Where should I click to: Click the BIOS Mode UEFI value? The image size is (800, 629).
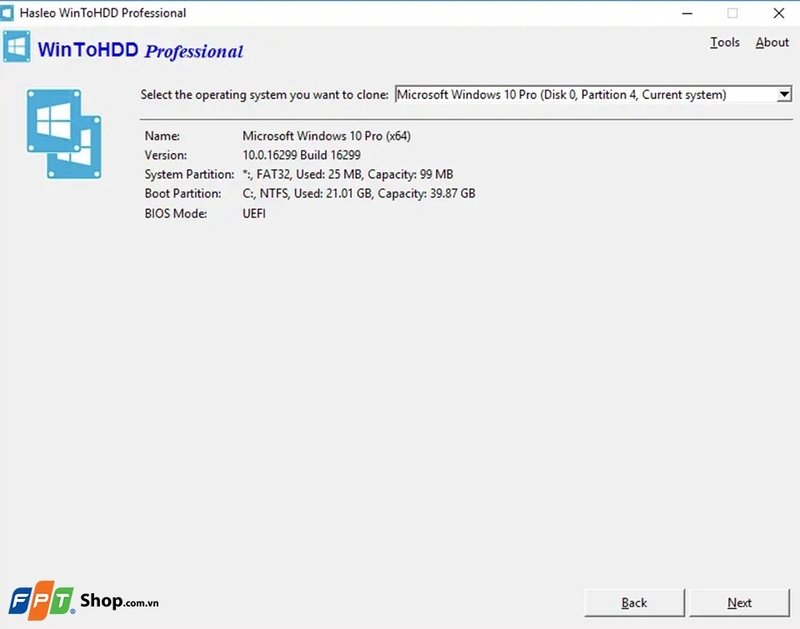(x=252, y=212)
